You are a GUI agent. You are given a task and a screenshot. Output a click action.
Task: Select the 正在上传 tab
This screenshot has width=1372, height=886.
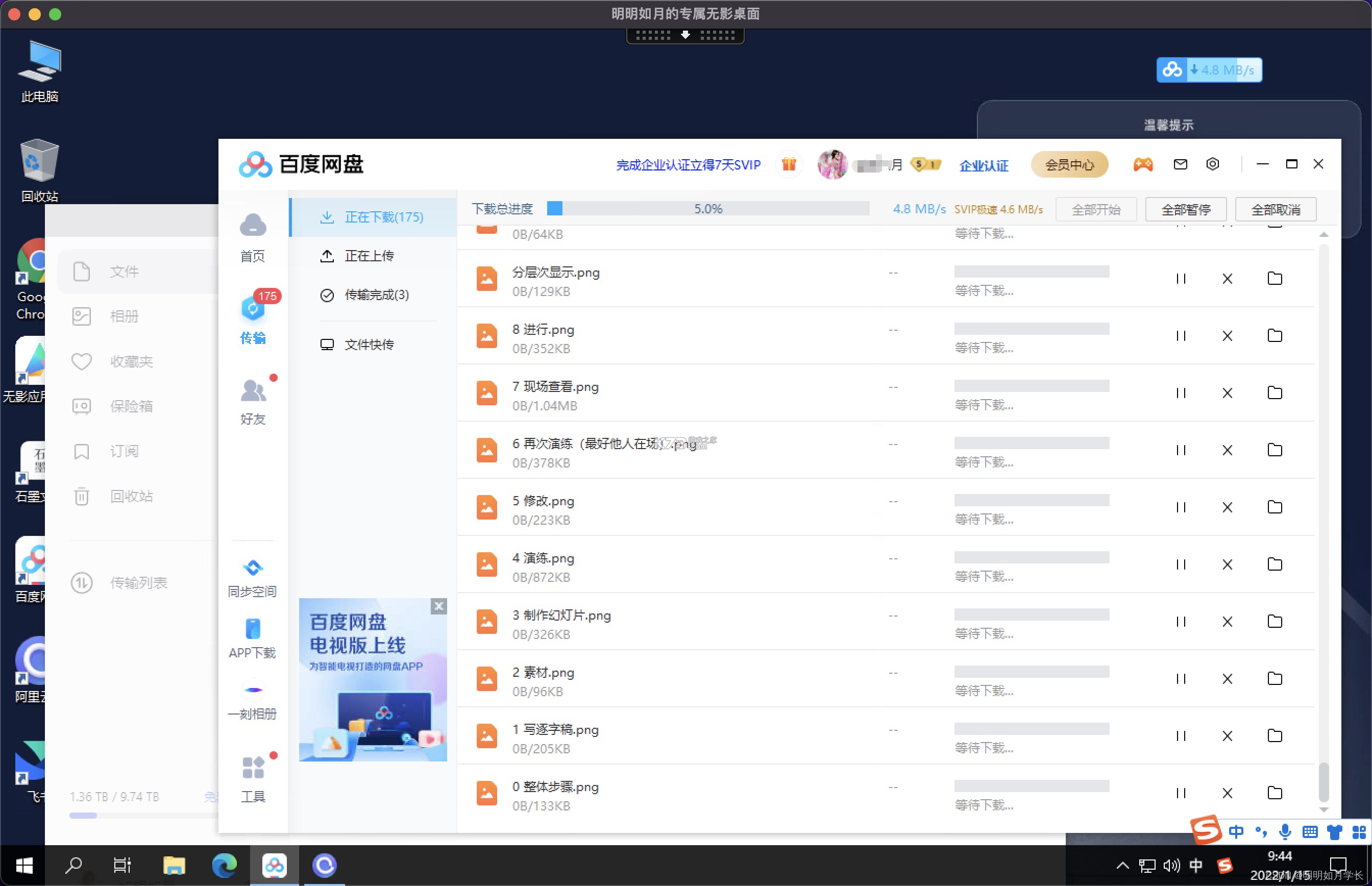(373, 256)
